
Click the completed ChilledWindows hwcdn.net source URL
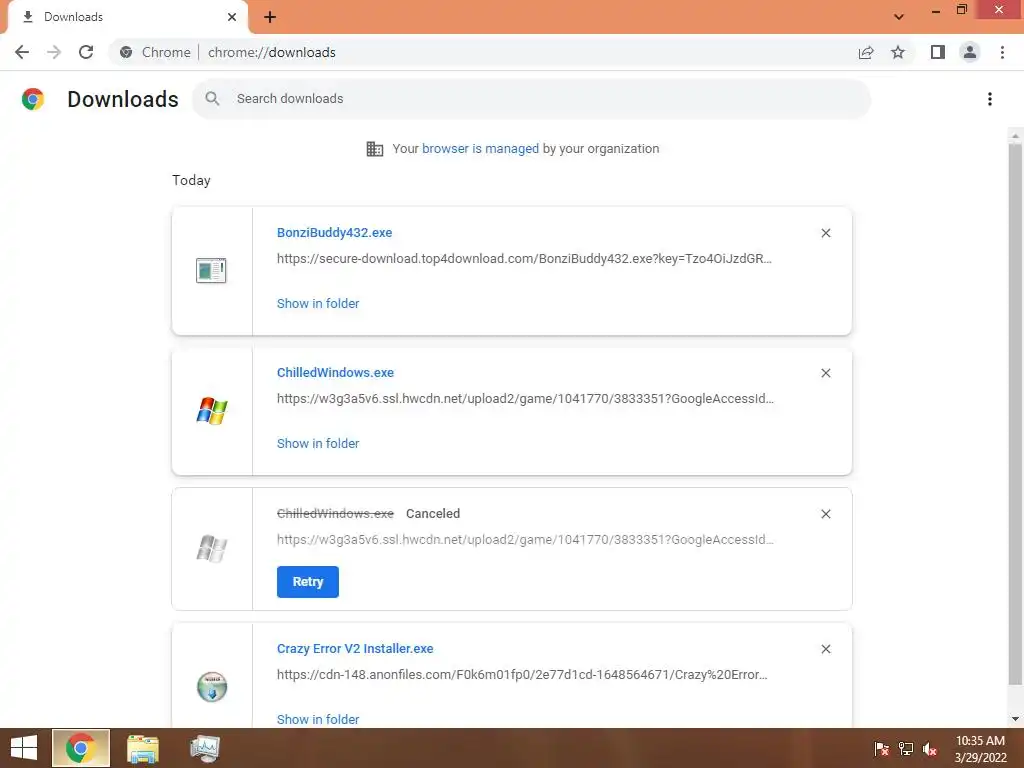[525, 398]
